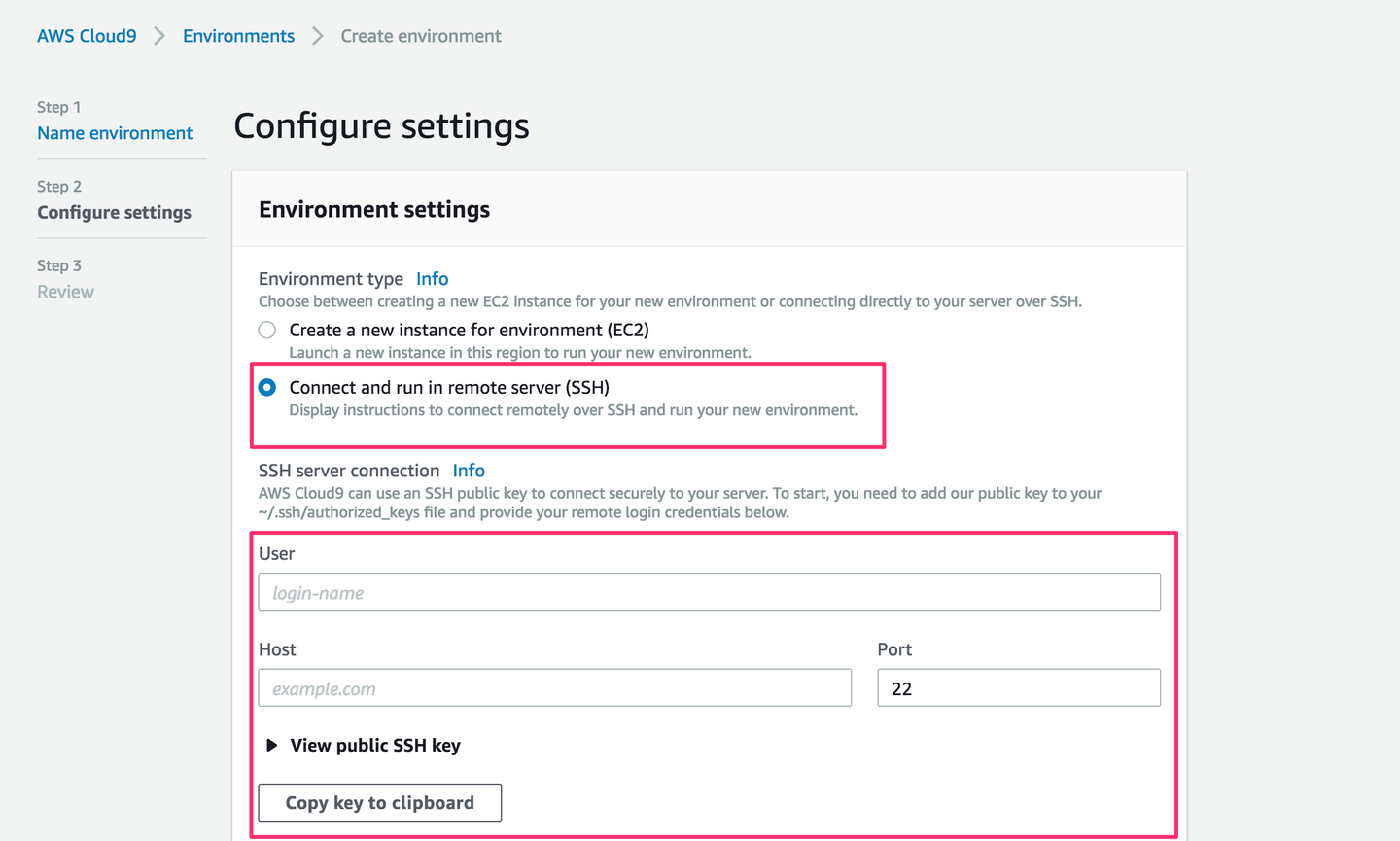Jump to the Review step
1400x841 pixels.
point(65,292)
